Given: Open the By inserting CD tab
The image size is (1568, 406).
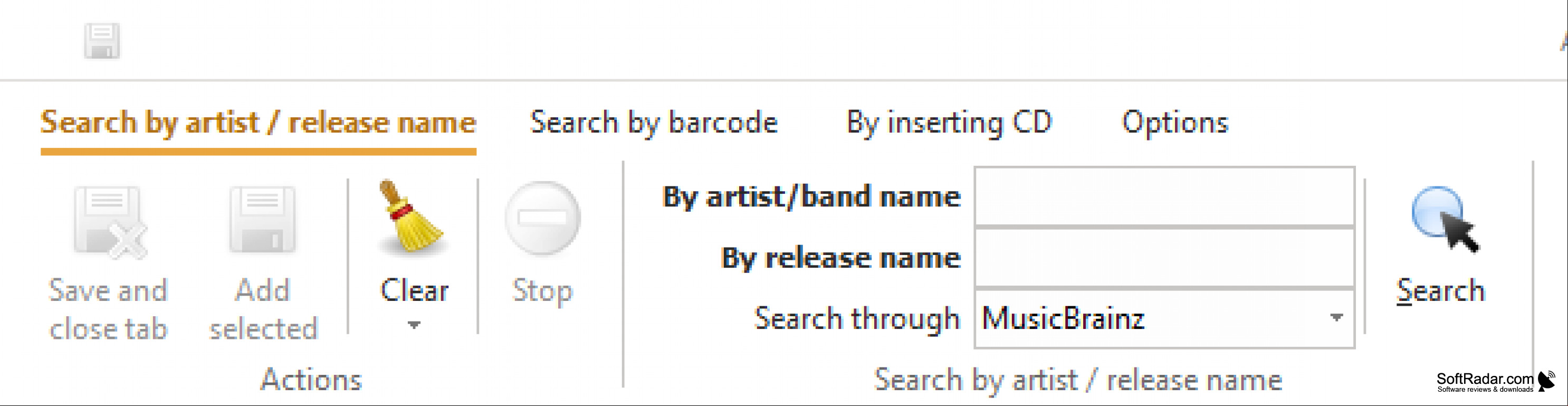Looking at the screenshot, I should click(x=949, y=124).
